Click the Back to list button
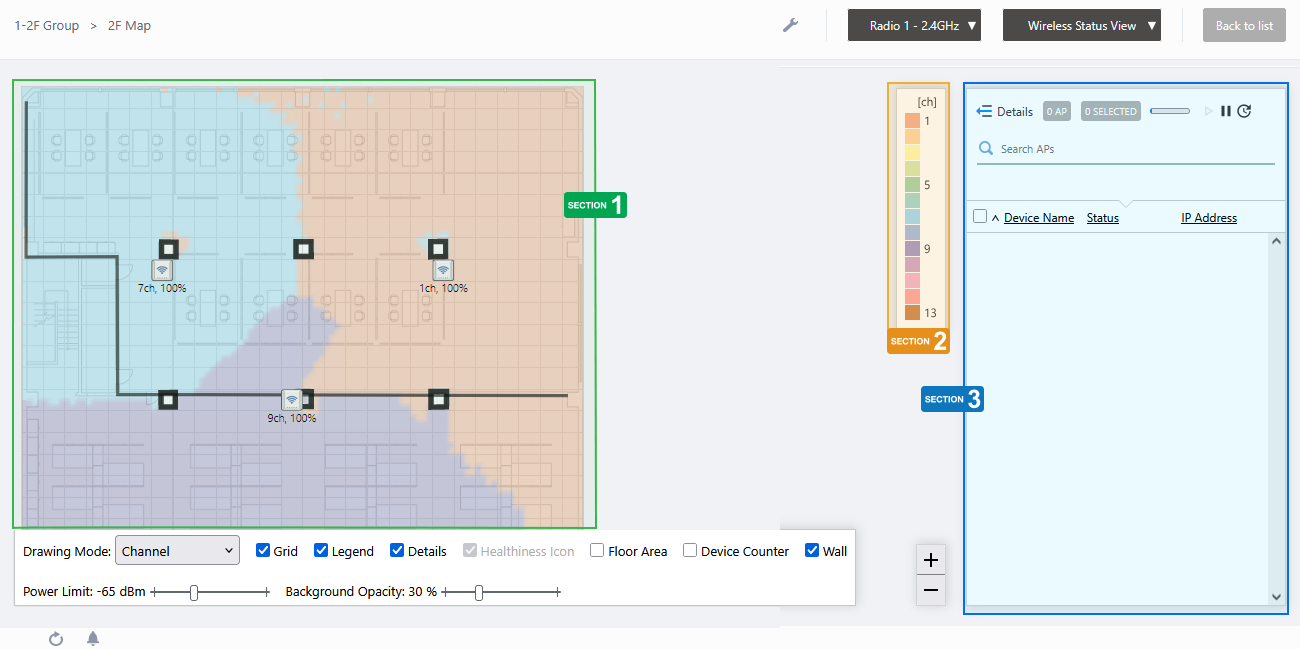This screenshot has width=1300, height=649. click(1244, 26)
